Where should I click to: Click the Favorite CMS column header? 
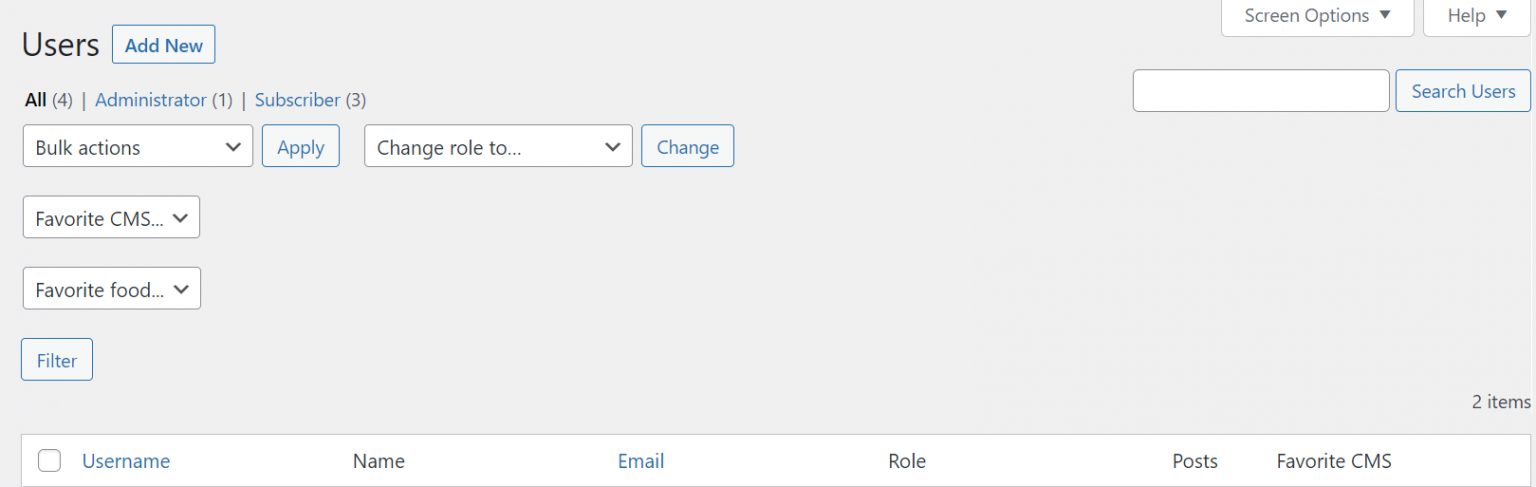pos(1334,461)
